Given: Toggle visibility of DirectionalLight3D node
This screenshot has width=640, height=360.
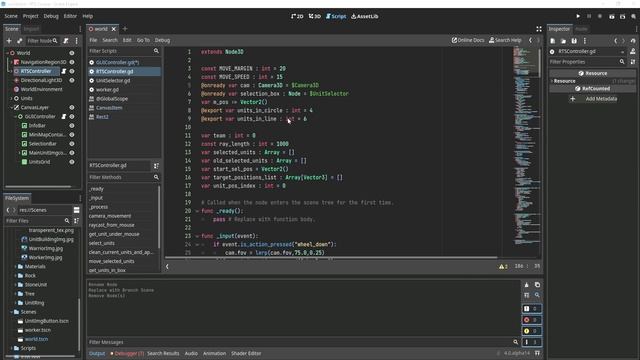Looking at the screenshot, I should tap(72, 80).
